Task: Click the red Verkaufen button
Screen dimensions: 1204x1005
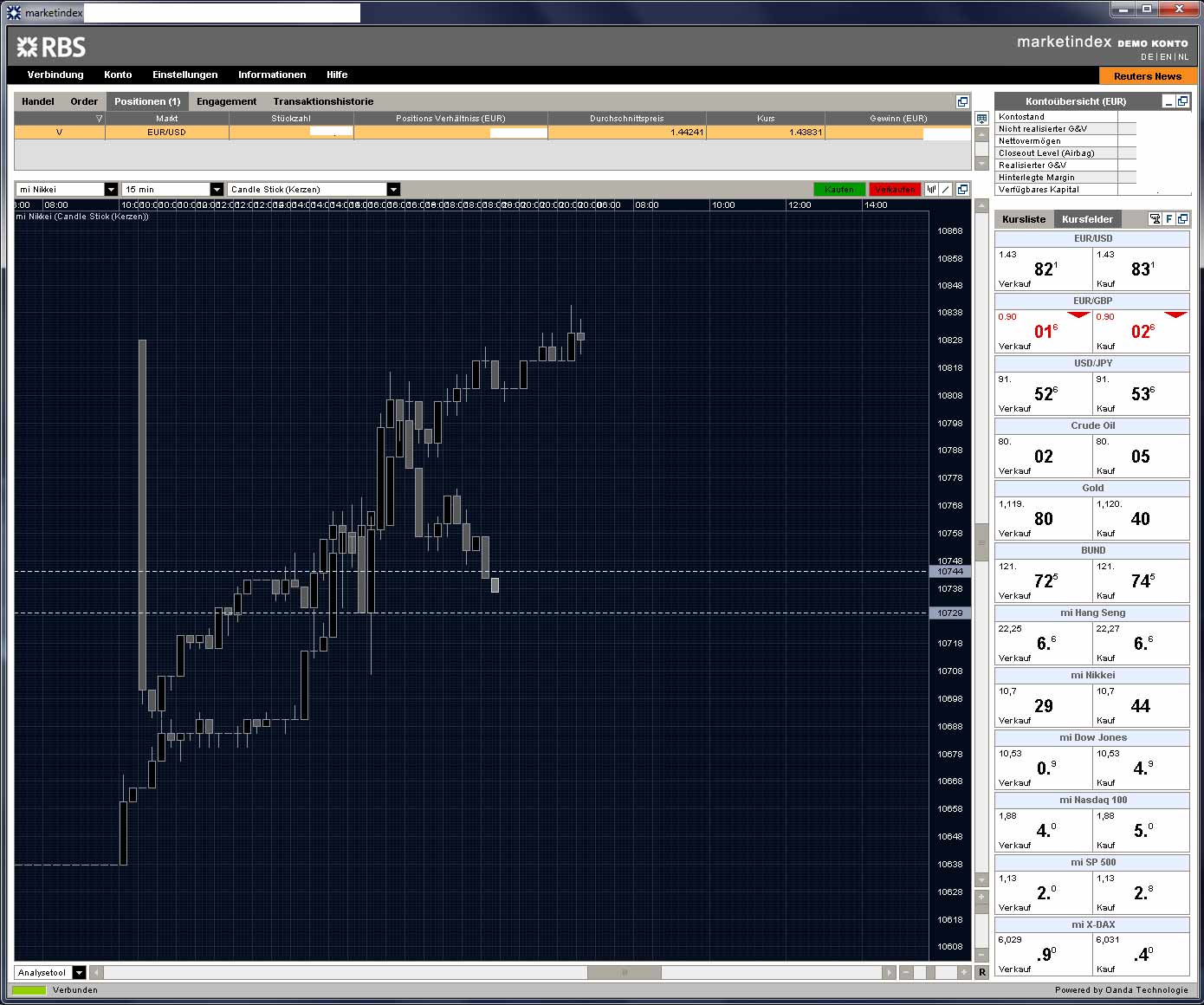Action: [x=895, y=189]
